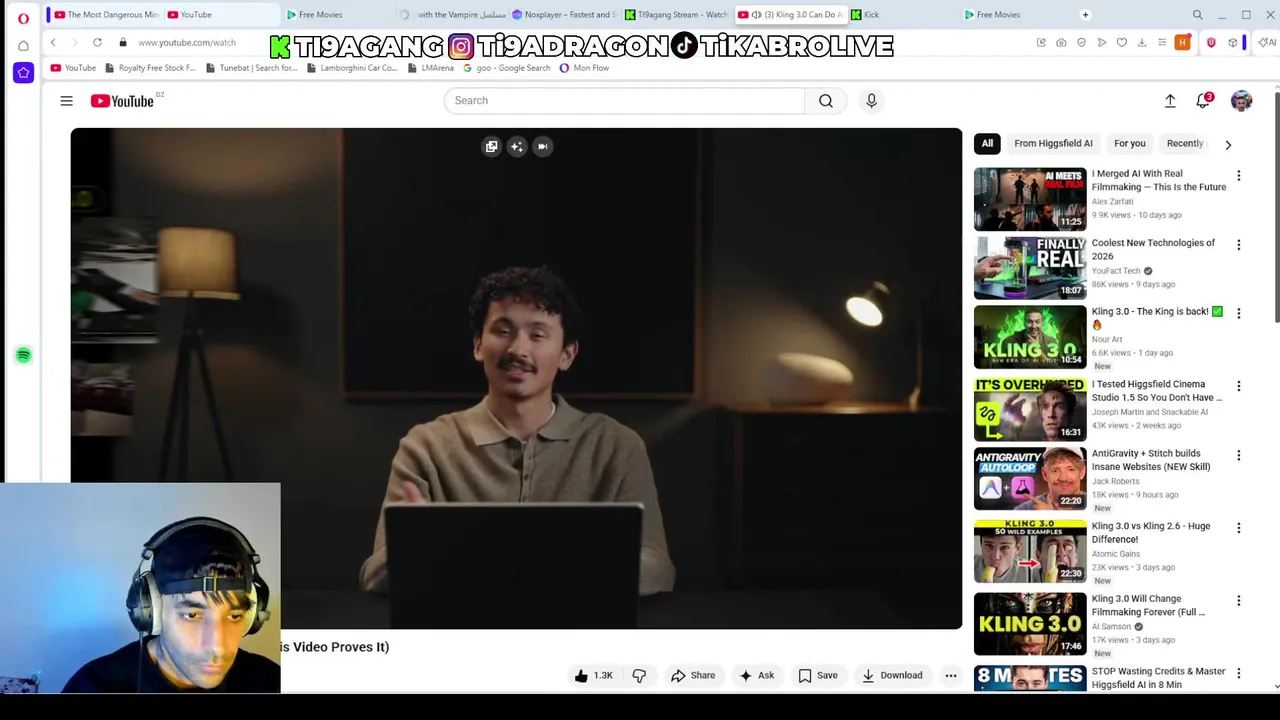Open options menu for 'I Tested Higgsfield Cinema Studio'
Screen dimensions: 1280x720
tap(1238, 386)
